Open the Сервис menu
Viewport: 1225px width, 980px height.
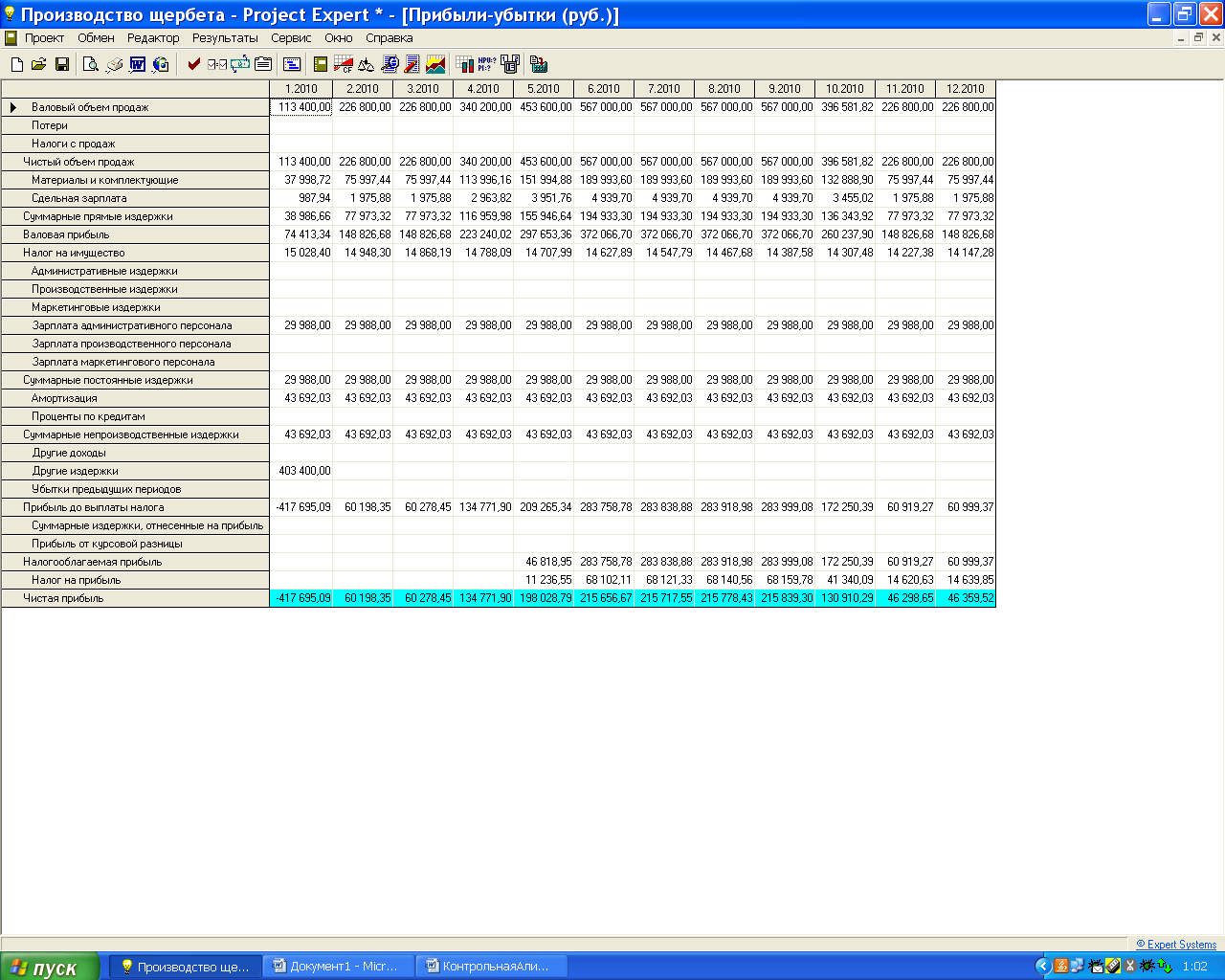(x=291, y=38)
